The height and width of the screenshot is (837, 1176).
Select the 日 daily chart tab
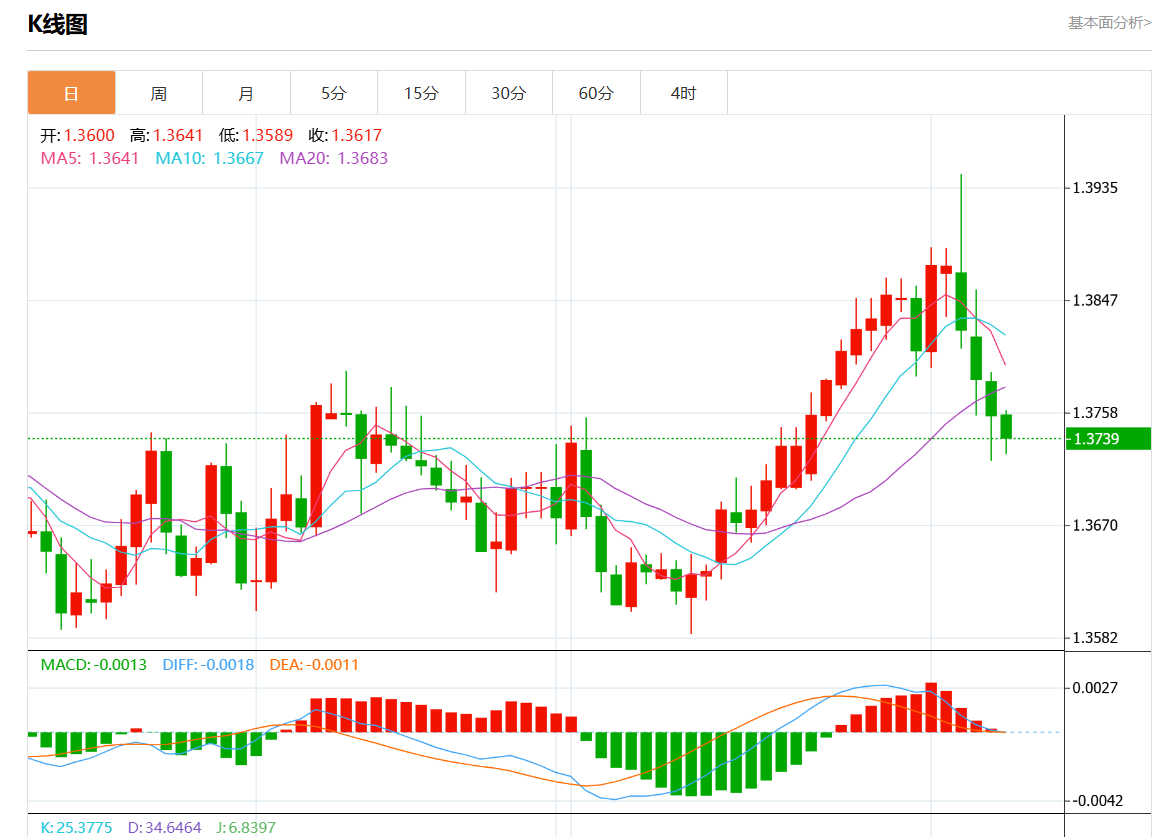pyautogui.click(x=71, y=93)
